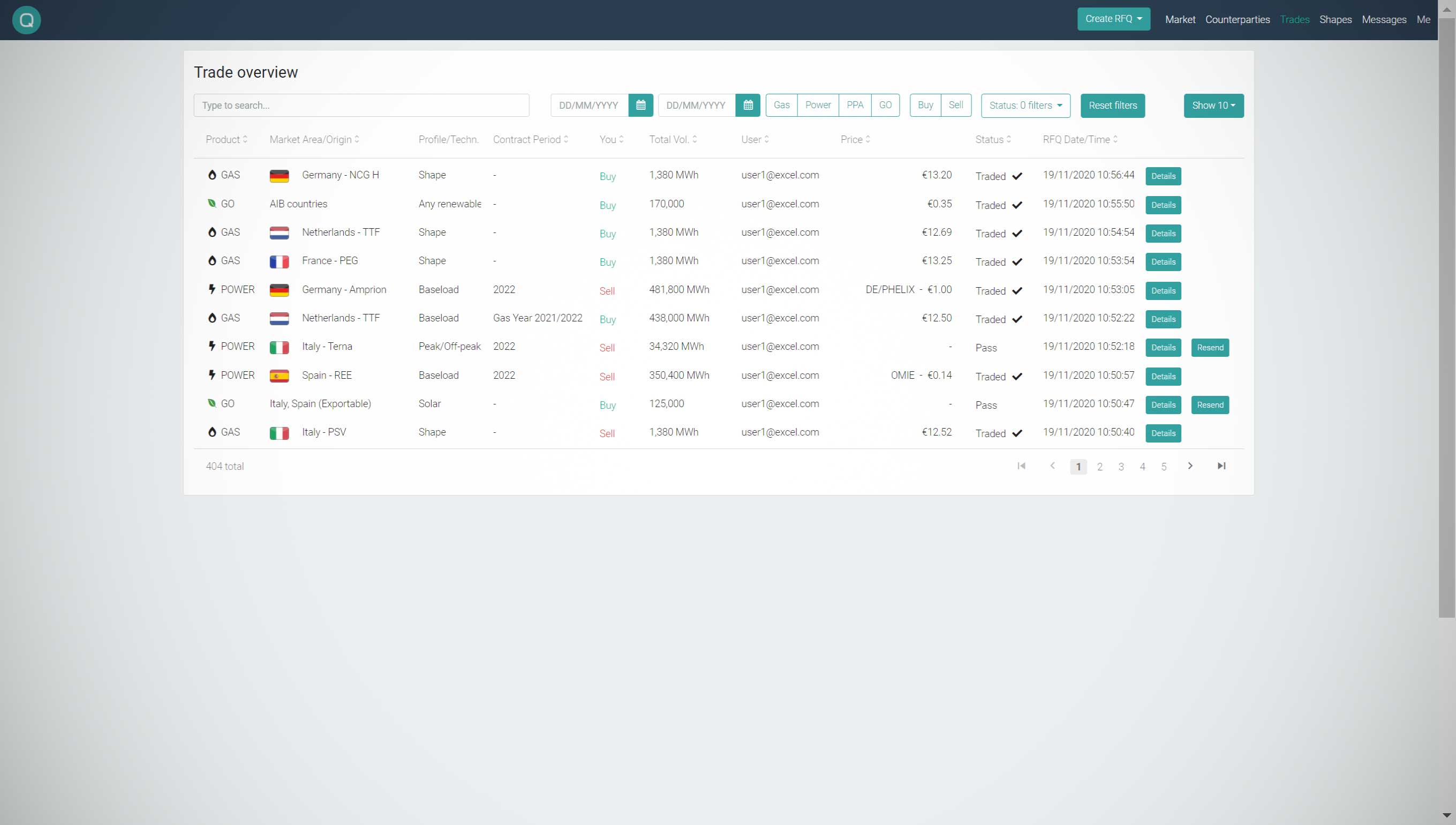
Task: Click the Italian flag in Italy - PSV row
Action: coord(279,433)
